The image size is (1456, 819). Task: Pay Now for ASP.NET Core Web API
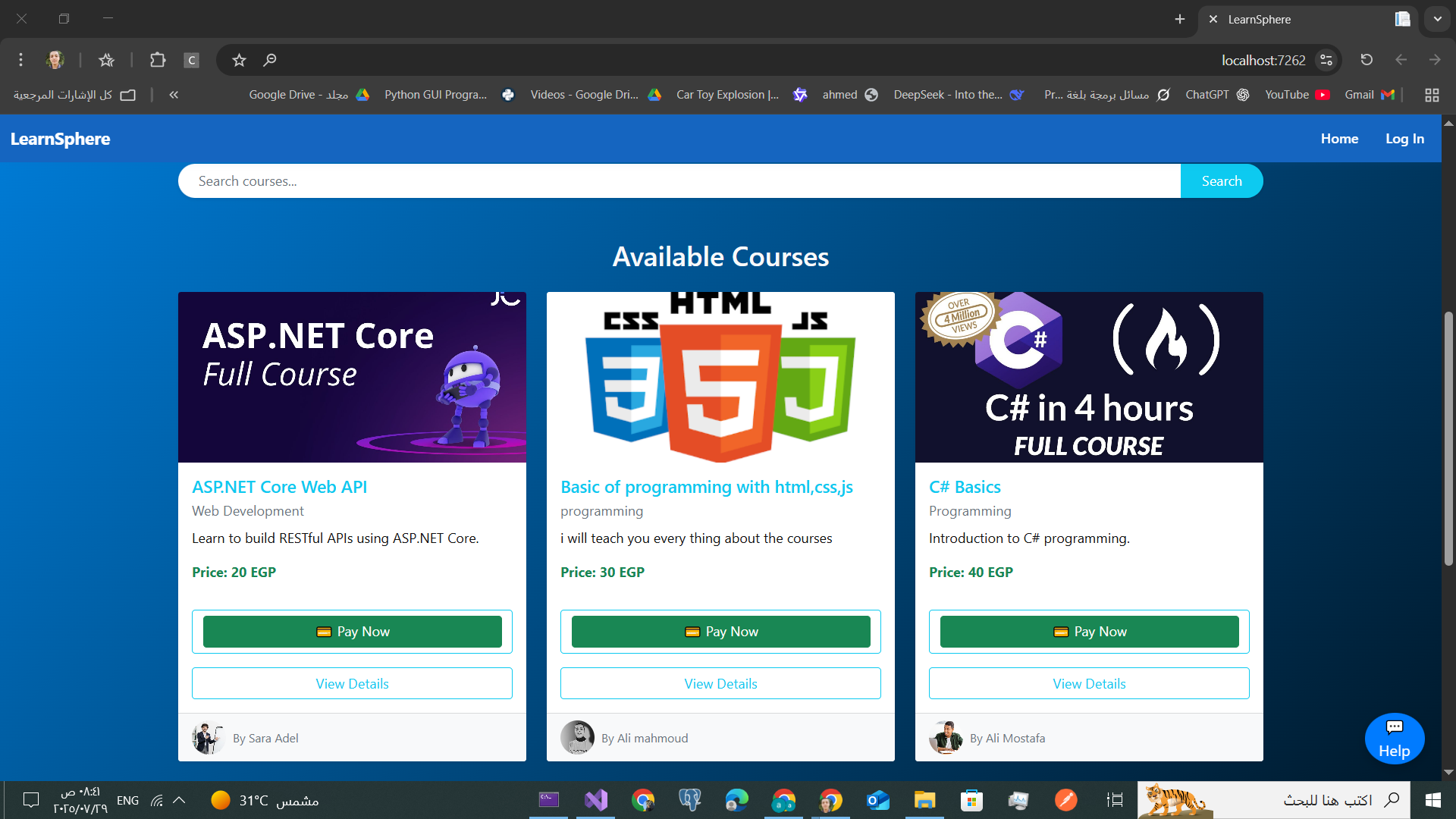(x=353, y=632)
